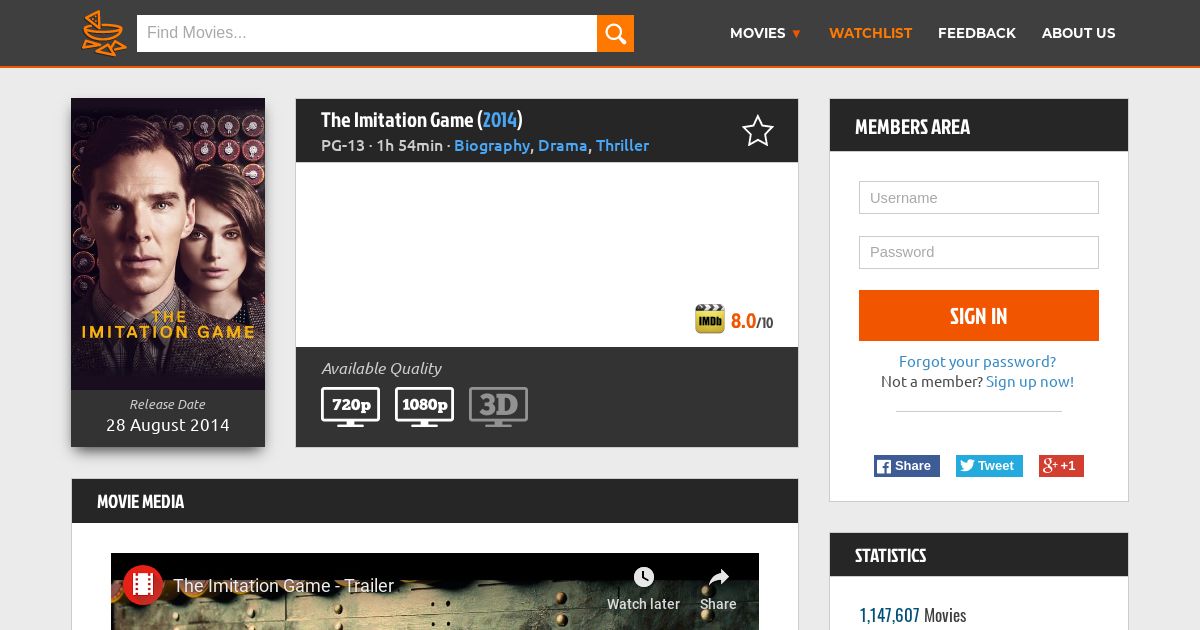The image size is (1200, 630).
Task: Select the 3D quality icon
Action: 498,407
